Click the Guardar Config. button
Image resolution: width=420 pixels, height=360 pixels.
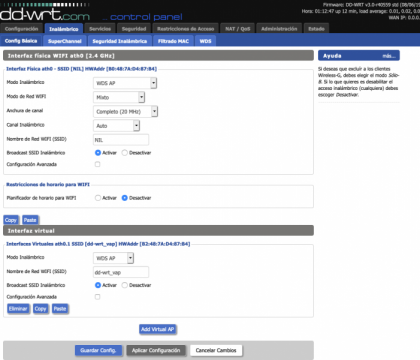point(98,350)
